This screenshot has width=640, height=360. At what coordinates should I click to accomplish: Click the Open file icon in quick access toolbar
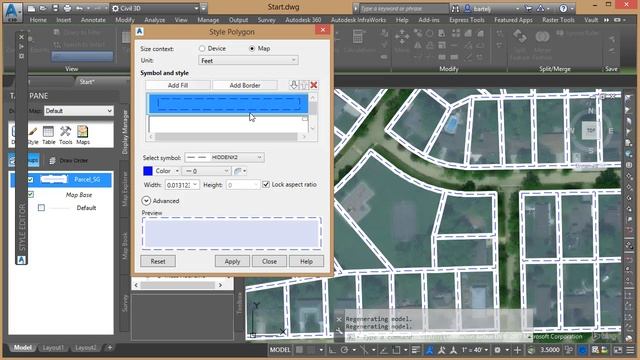pyautogui.click(x=43, y=8)
